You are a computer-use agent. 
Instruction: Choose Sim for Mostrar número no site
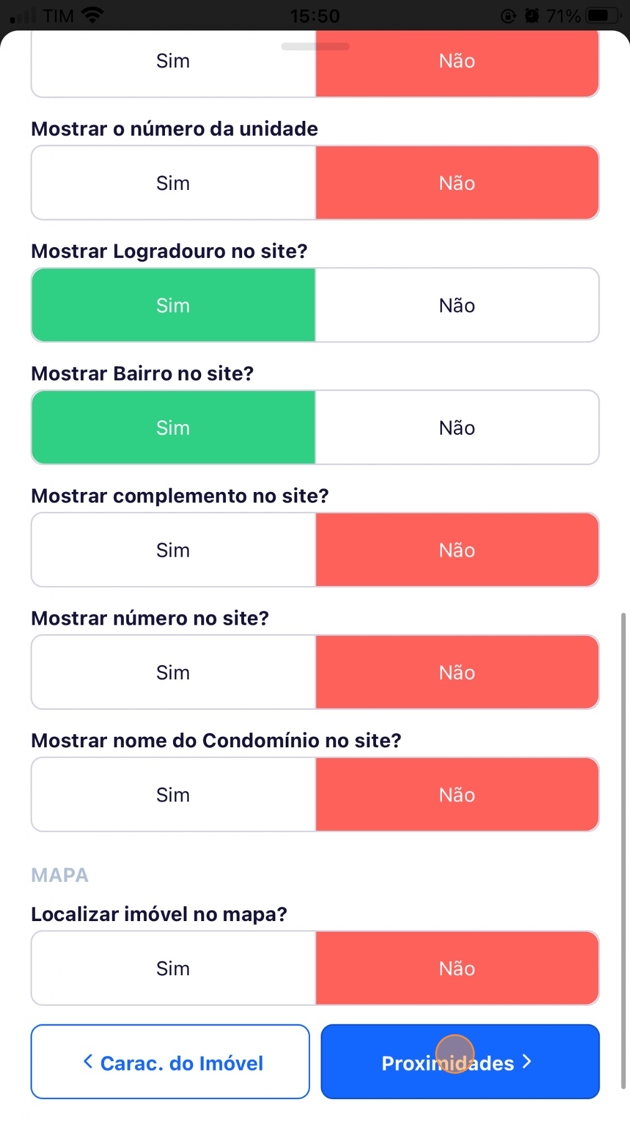click(173, 673)
